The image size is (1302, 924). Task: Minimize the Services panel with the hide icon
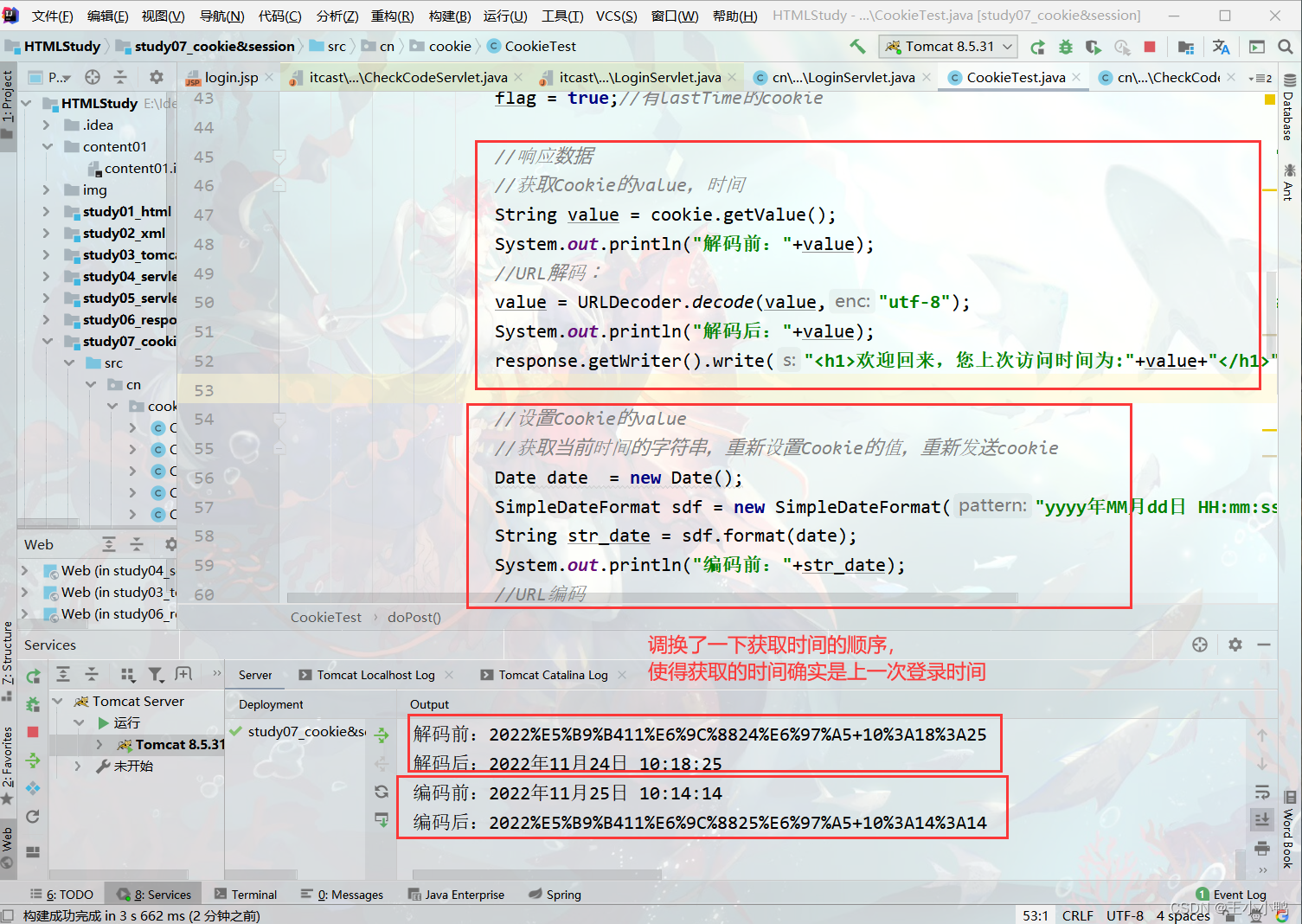[x=1264, y=645]
